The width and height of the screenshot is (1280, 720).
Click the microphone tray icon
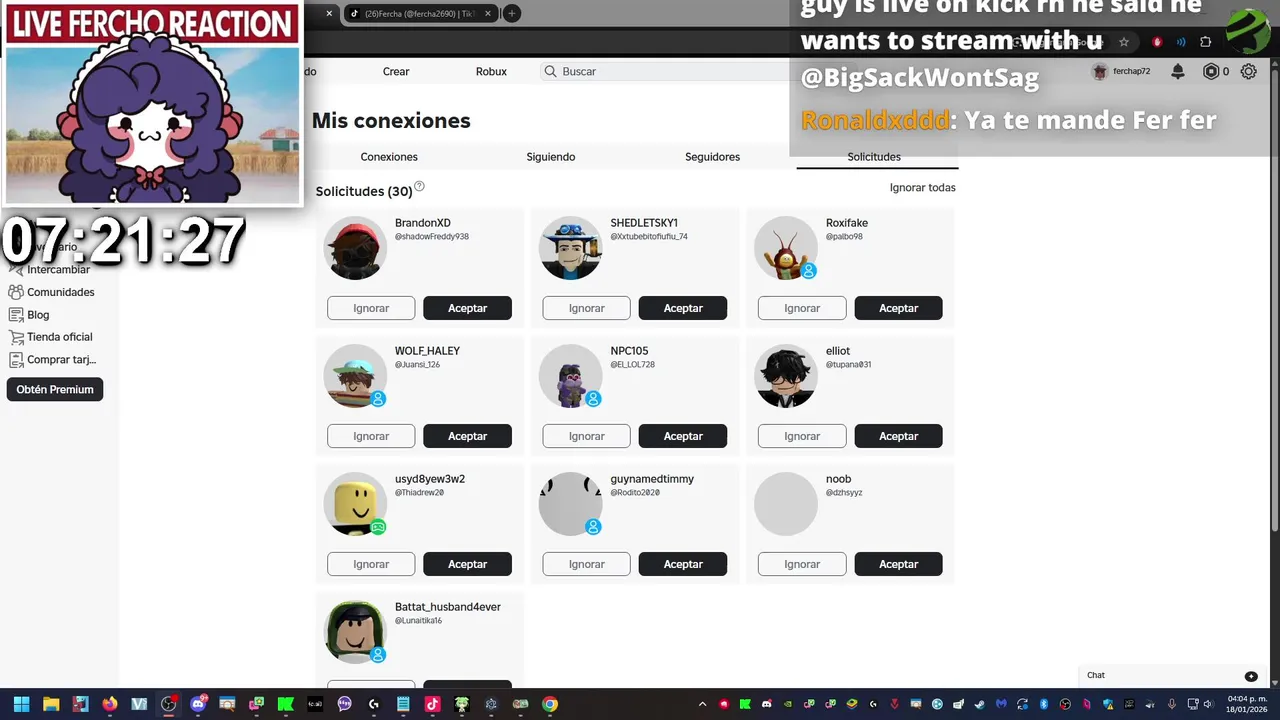tap(1172, 704)
